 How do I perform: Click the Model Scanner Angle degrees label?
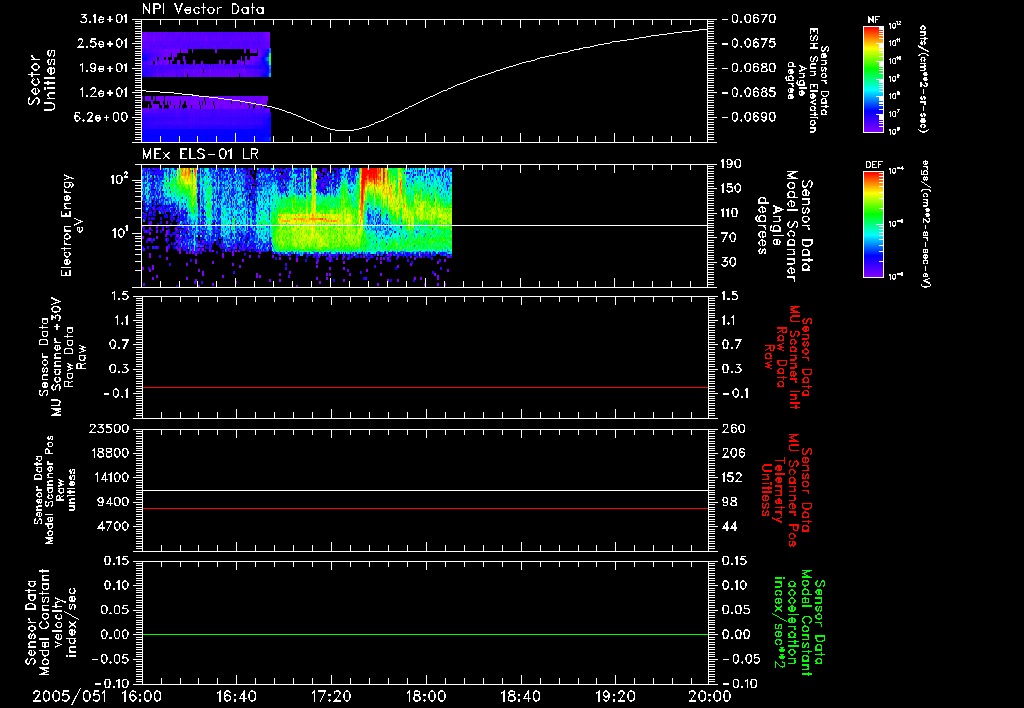pyautogui.click(x=784, y=226)
